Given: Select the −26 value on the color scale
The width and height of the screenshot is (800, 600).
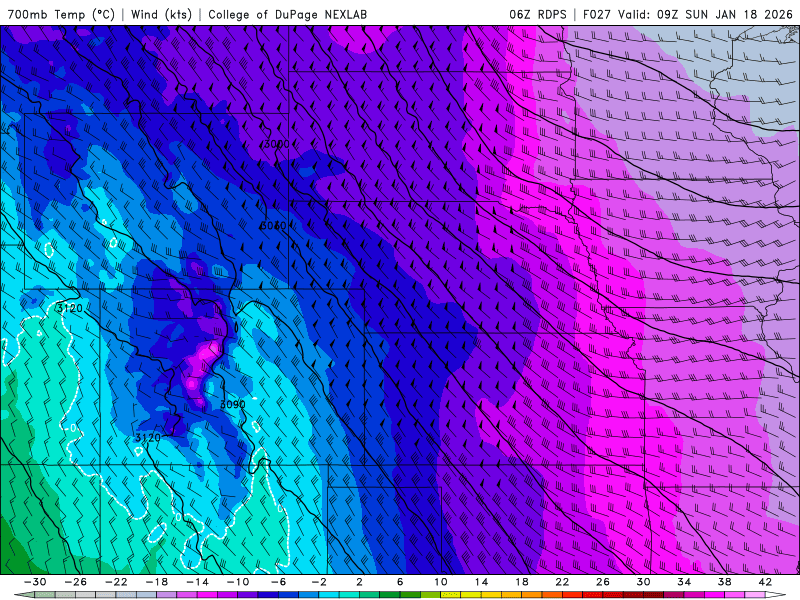Looking at the screenshot, I should tap(76, 582).
